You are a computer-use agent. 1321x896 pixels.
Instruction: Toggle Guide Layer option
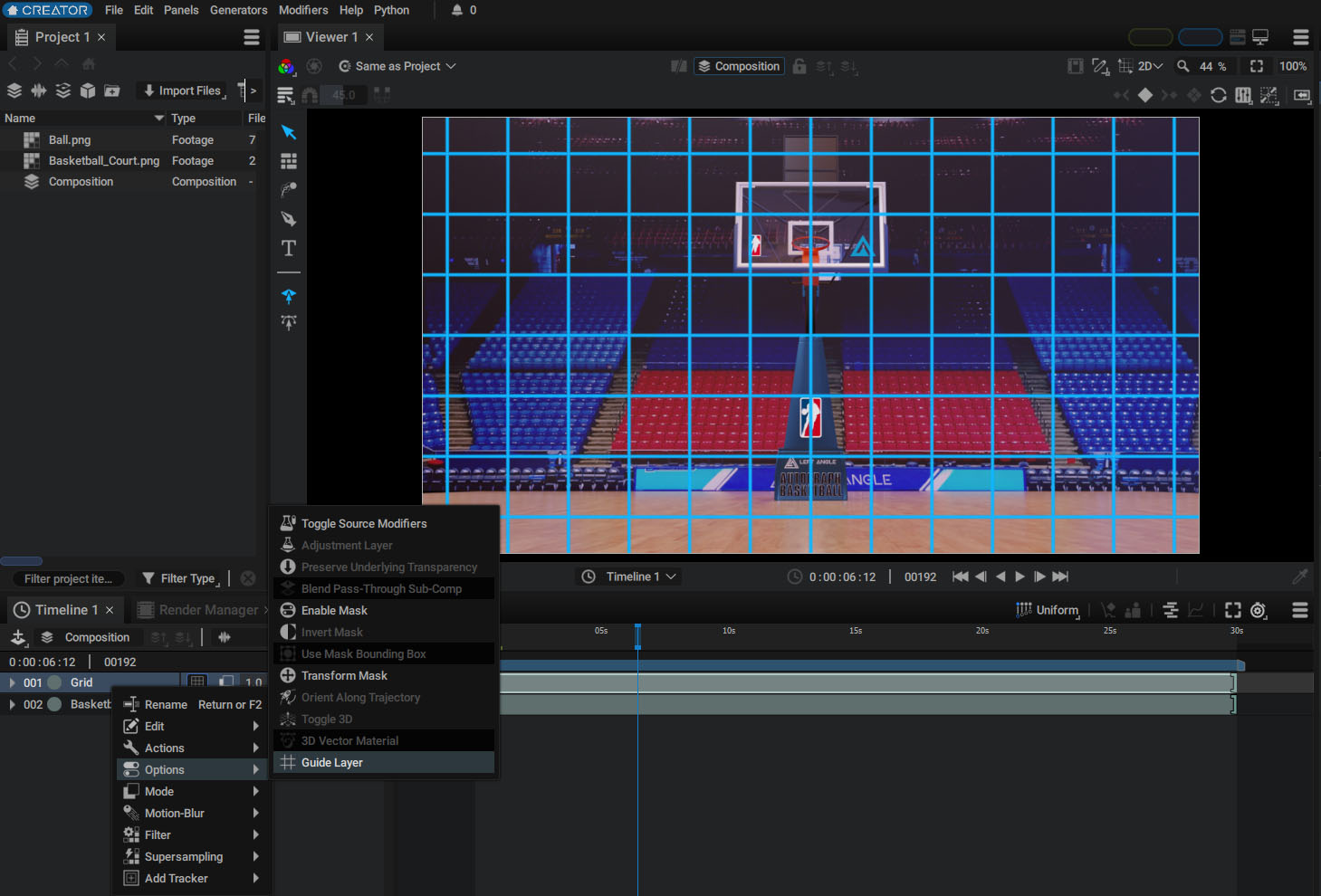pos(384,763)
